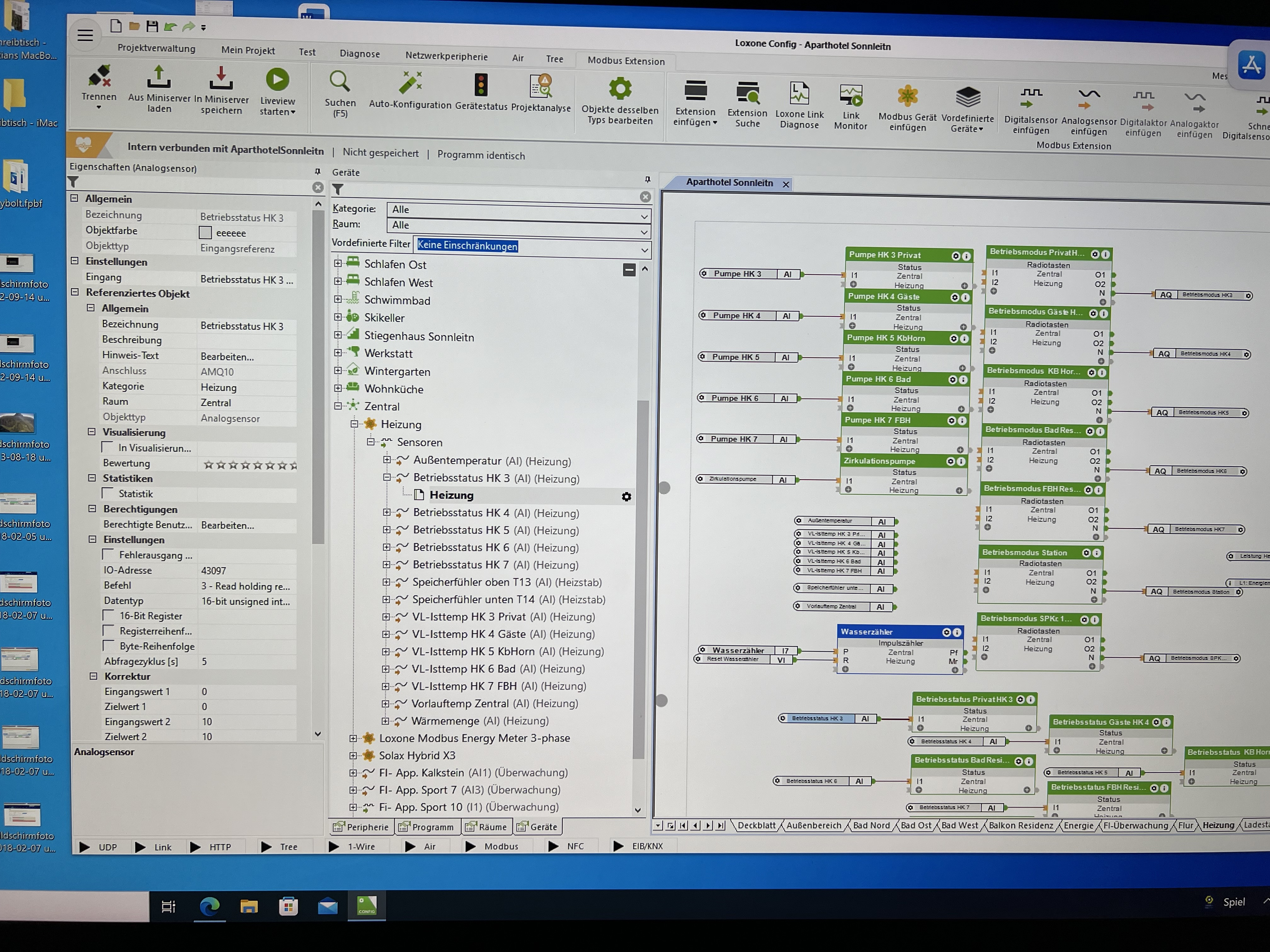The width and height of the screenshot is (1270, 952).
Task: Switch to Peripherie panel tab
Action: click(x=361, y=827)
